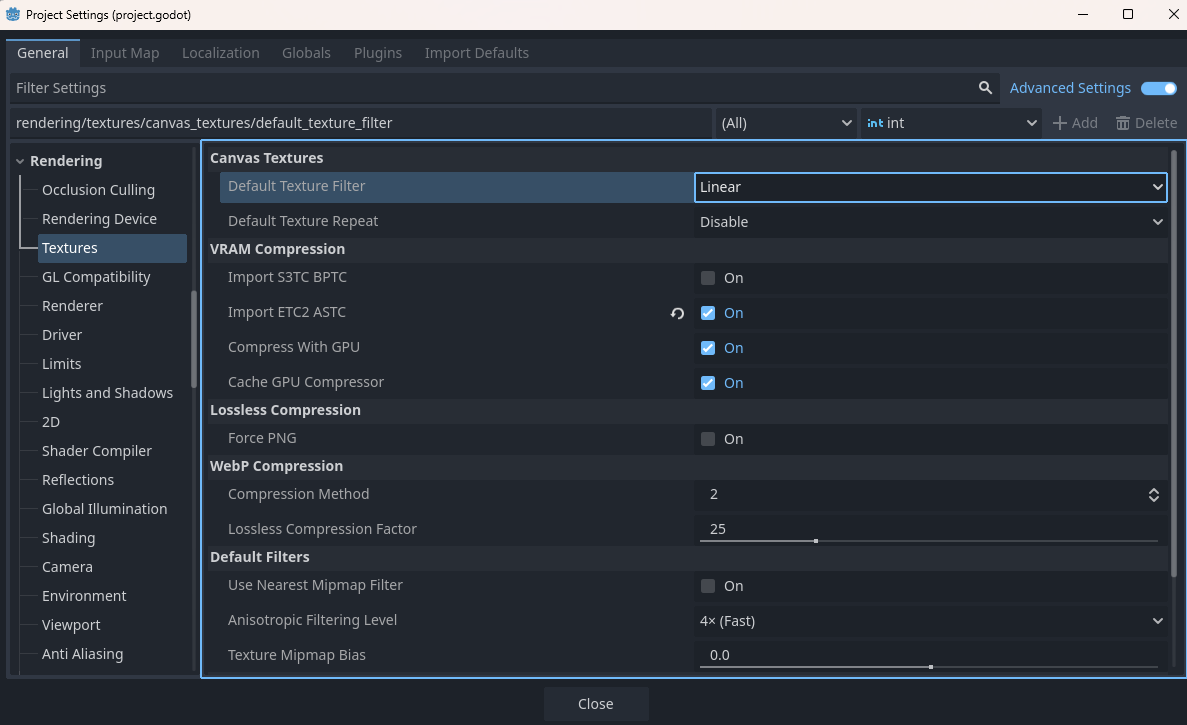Collapse the Rendering section in the sidebar

(x=19, y=160)
